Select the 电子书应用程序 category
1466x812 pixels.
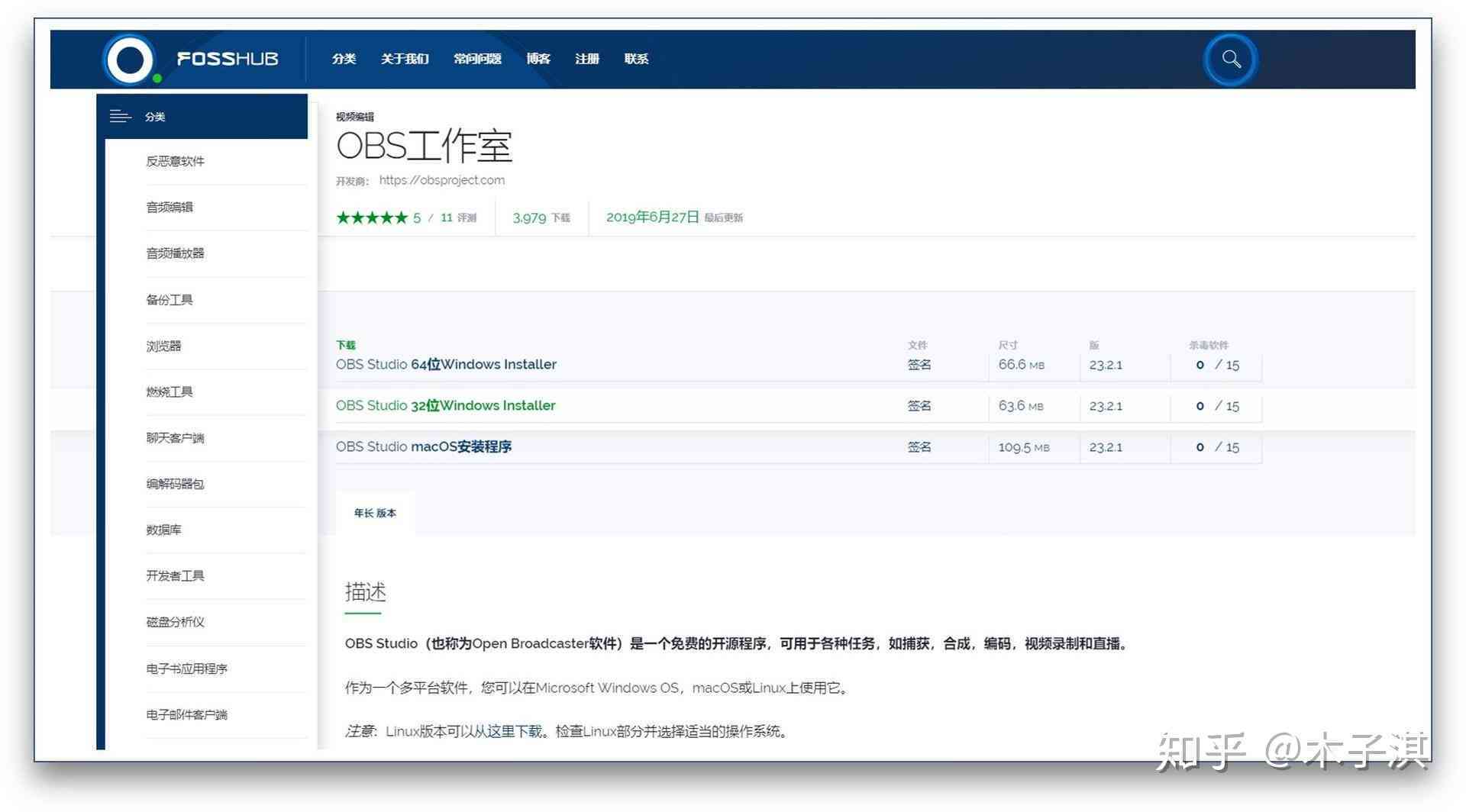pos(186,669)
